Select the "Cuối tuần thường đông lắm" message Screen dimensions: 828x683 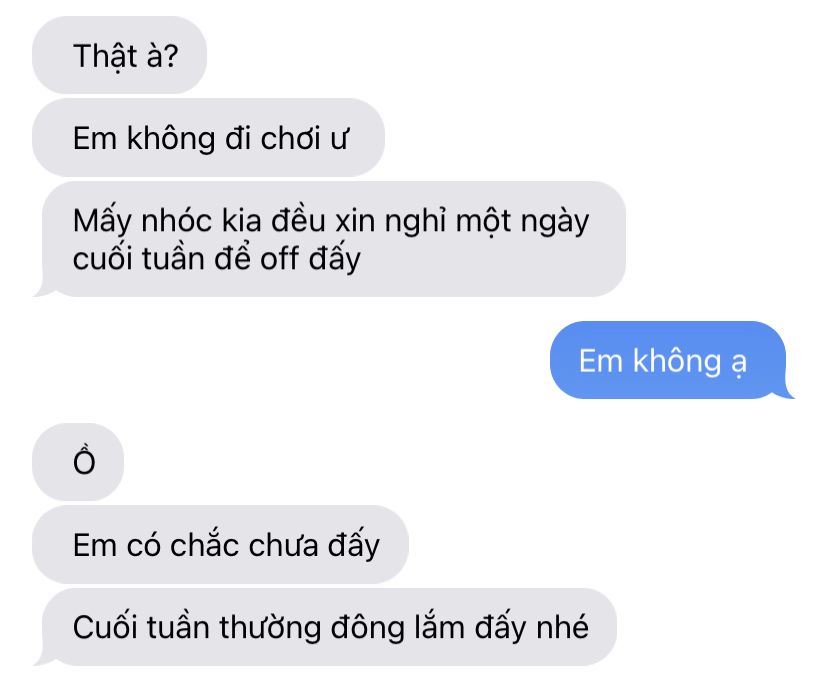click(x=325, y=627)
